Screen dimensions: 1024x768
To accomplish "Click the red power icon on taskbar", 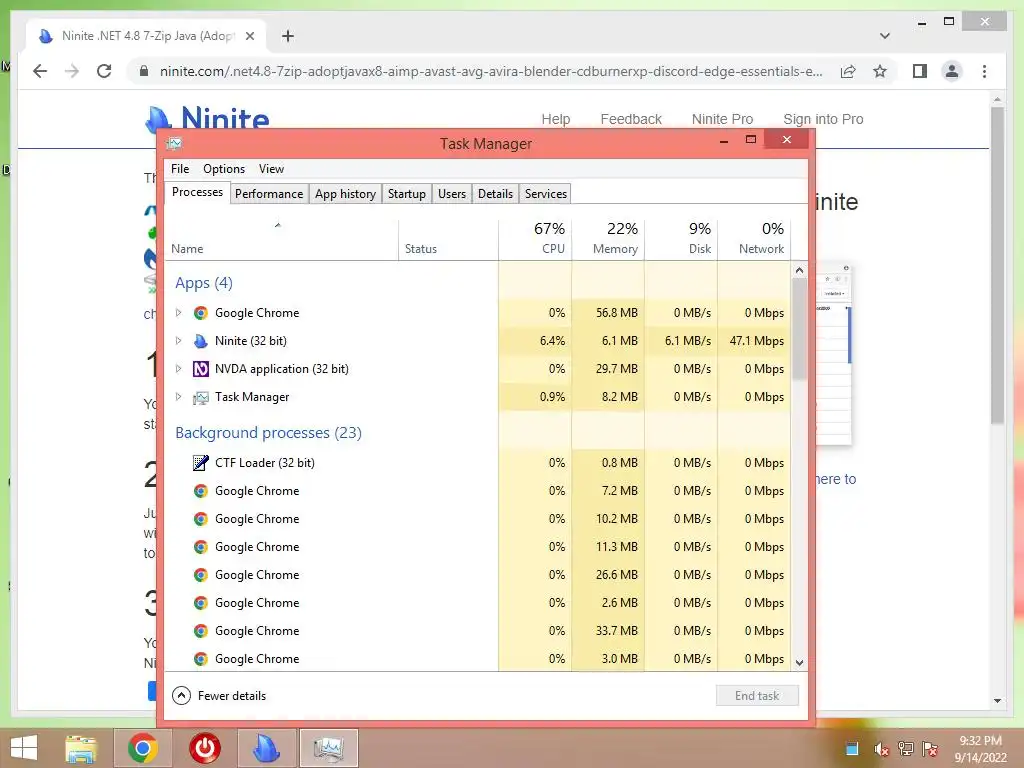I will (205, 748).
